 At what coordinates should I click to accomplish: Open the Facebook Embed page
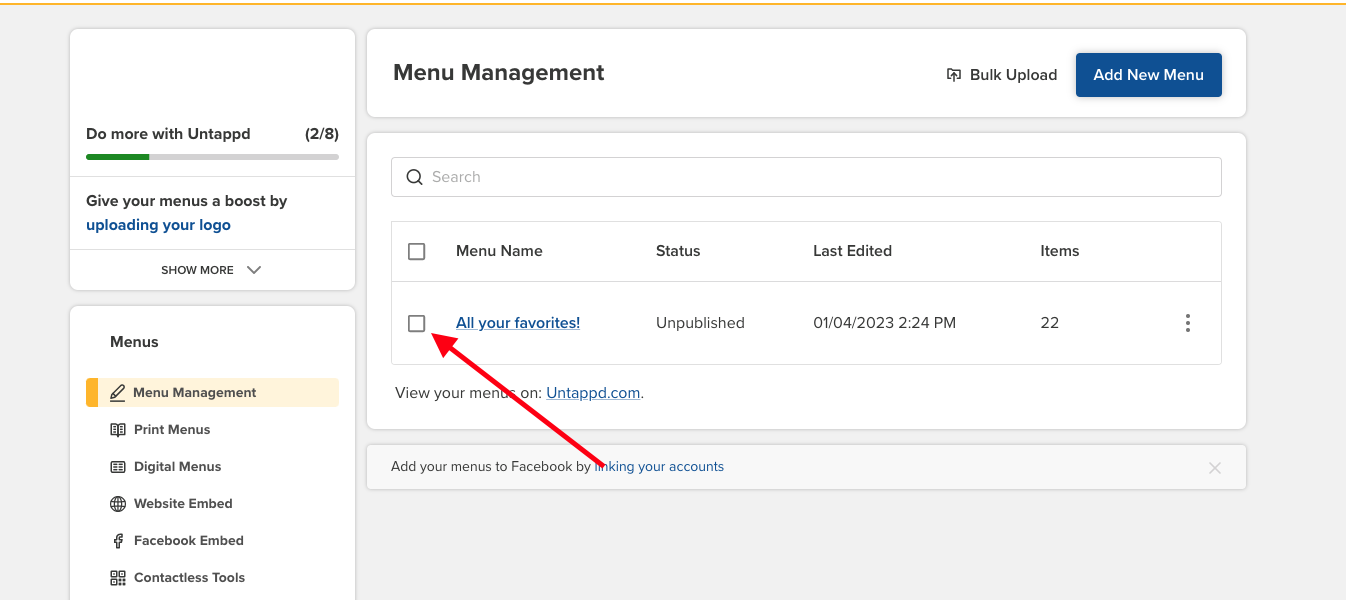click(189, 541)
